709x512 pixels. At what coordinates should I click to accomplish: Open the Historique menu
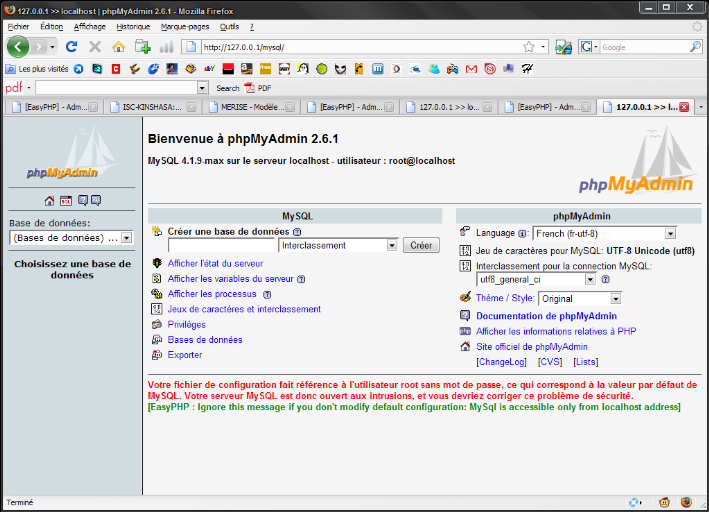133,26
